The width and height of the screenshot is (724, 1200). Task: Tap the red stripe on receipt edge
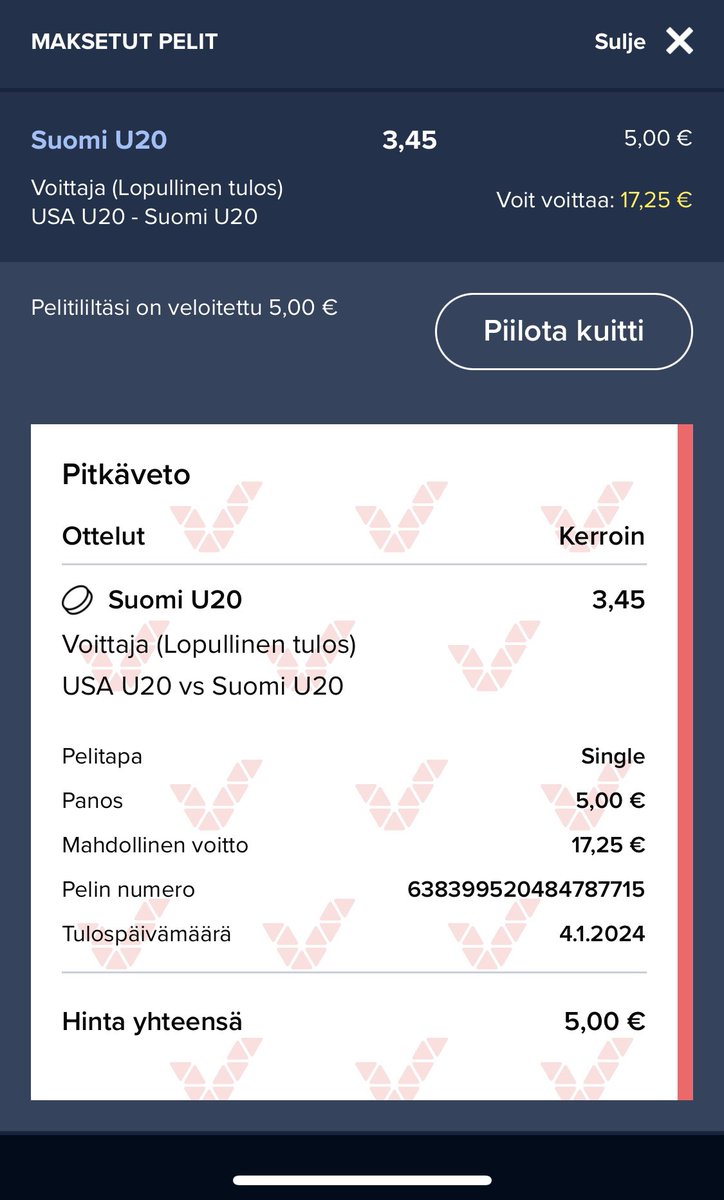pos(685,762)
